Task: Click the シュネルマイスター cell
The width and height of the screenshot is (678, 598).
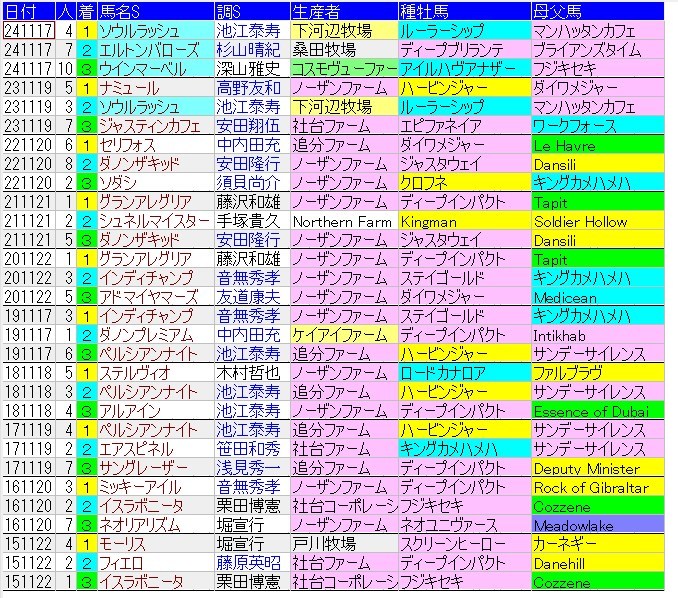Action: tap(155, 221)
